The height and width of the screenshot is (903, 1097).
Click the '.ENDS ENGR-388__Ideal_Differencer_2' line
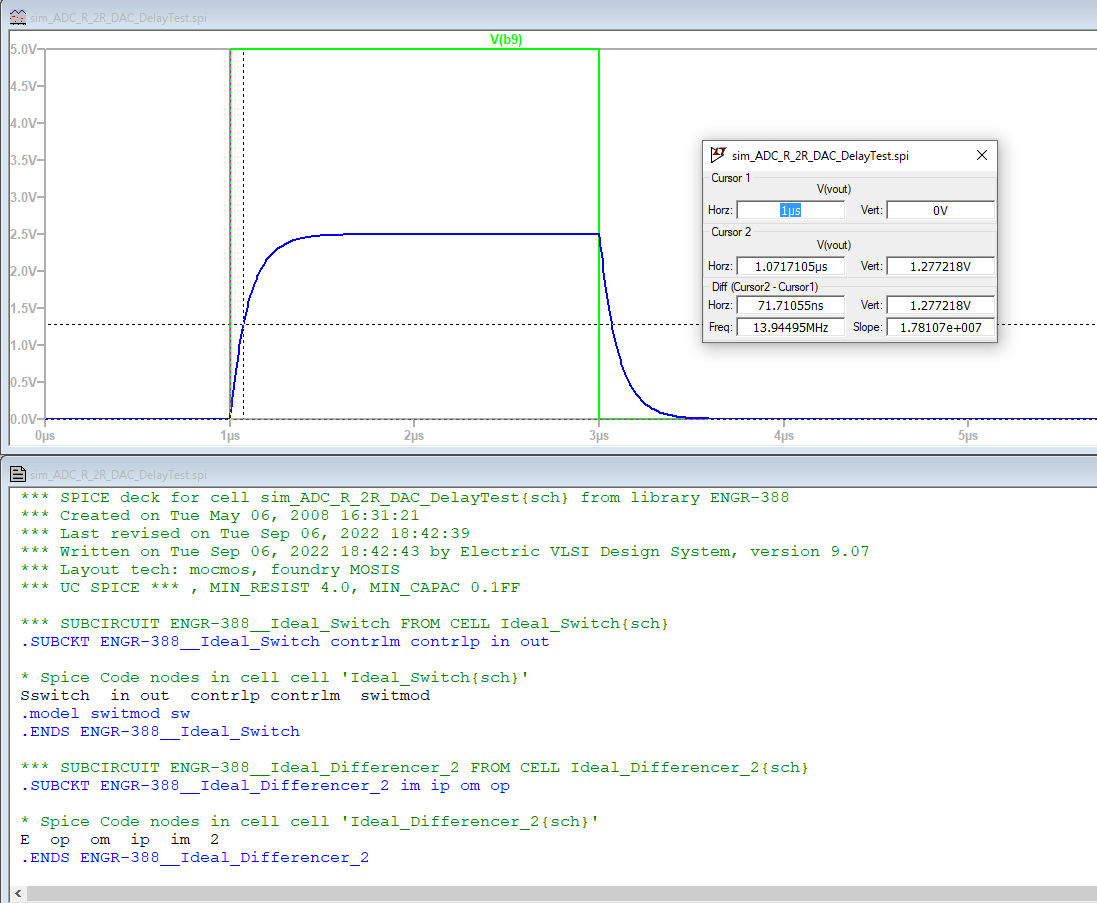coord(194,858)
